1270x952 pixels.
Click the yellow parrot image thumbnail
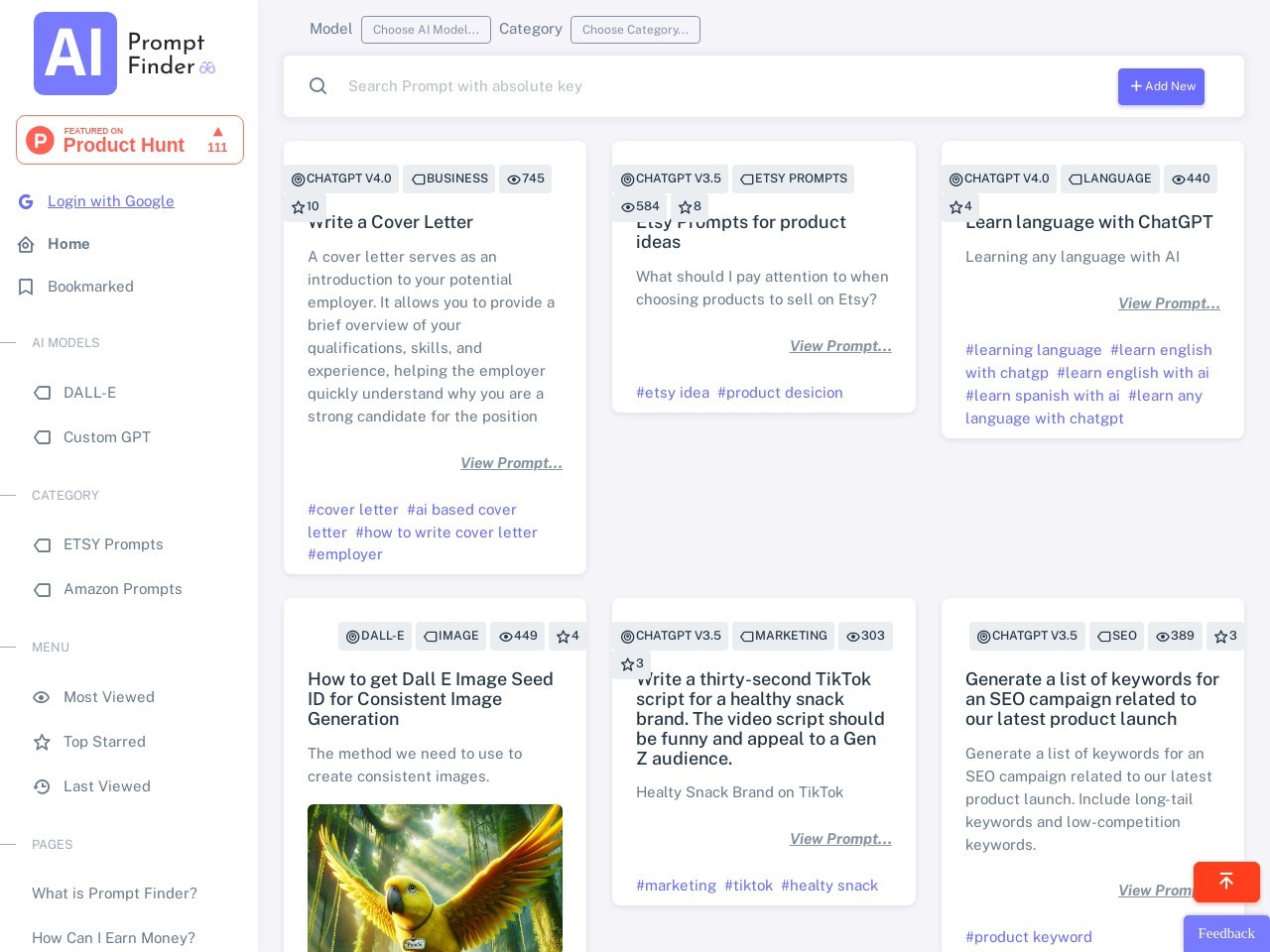(x=435, y=878)
